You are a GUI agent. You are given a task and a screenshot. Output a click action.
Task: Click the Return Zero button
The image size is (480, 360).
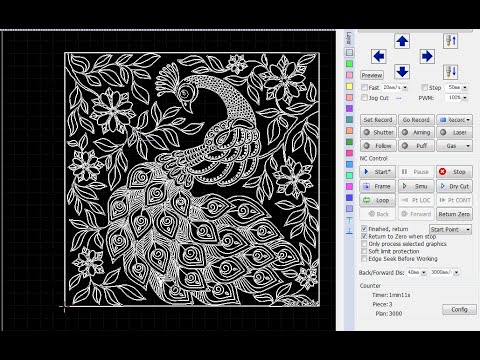click(455, 214)
